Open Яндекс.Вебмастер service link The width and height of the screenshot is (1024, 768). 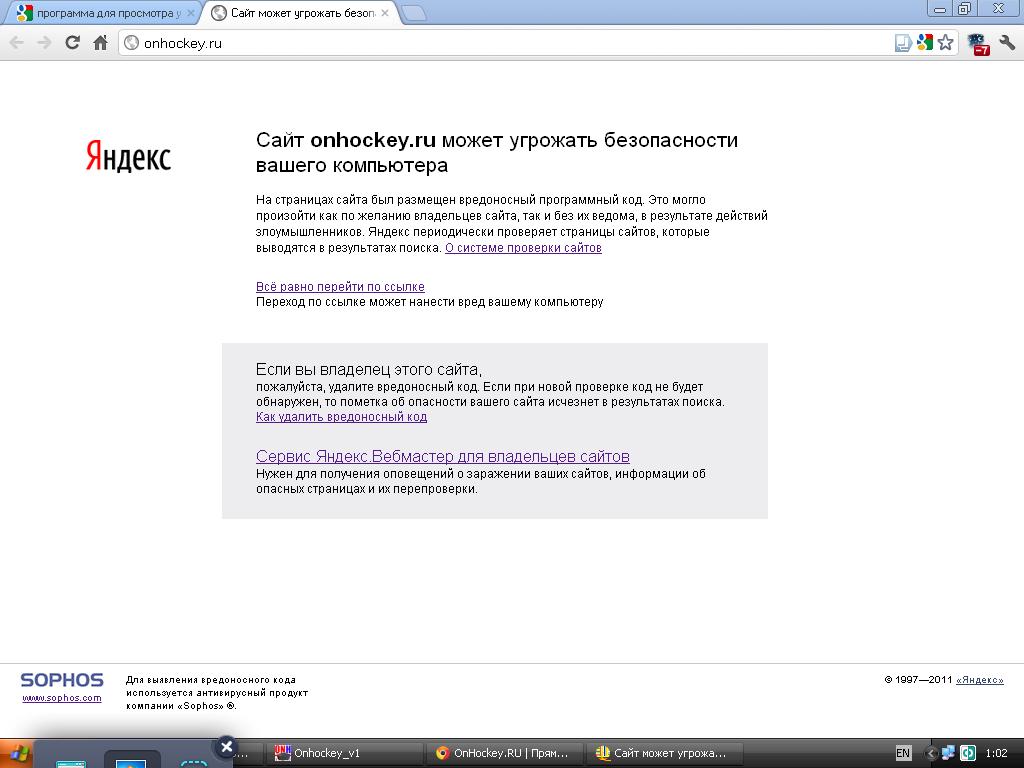pos(443,456)
